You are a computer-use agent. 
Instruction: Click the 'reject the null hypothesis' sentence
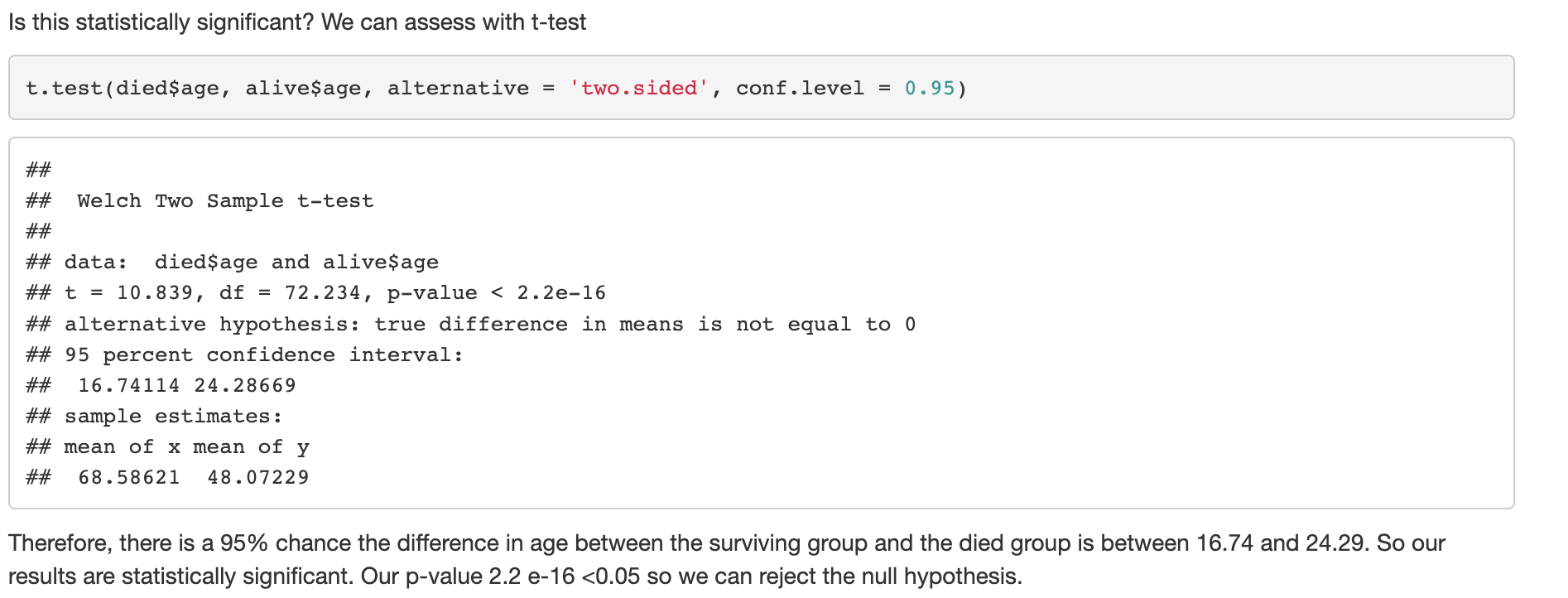pyautogui.click(x=691, y=576)
